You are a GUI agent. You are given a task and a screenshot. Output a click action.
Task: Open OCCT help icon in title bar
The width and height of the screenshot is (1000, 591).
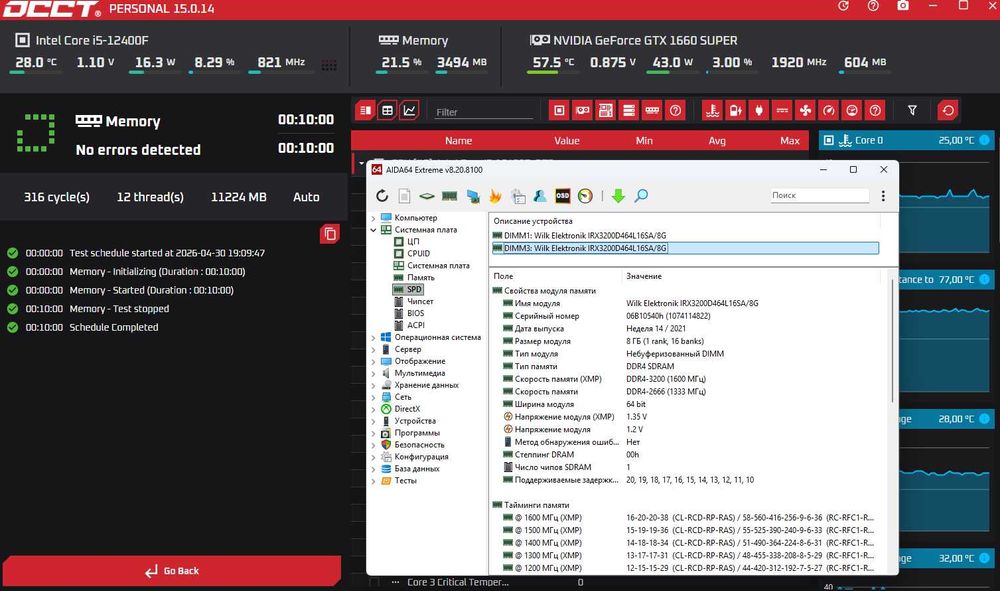873,6
